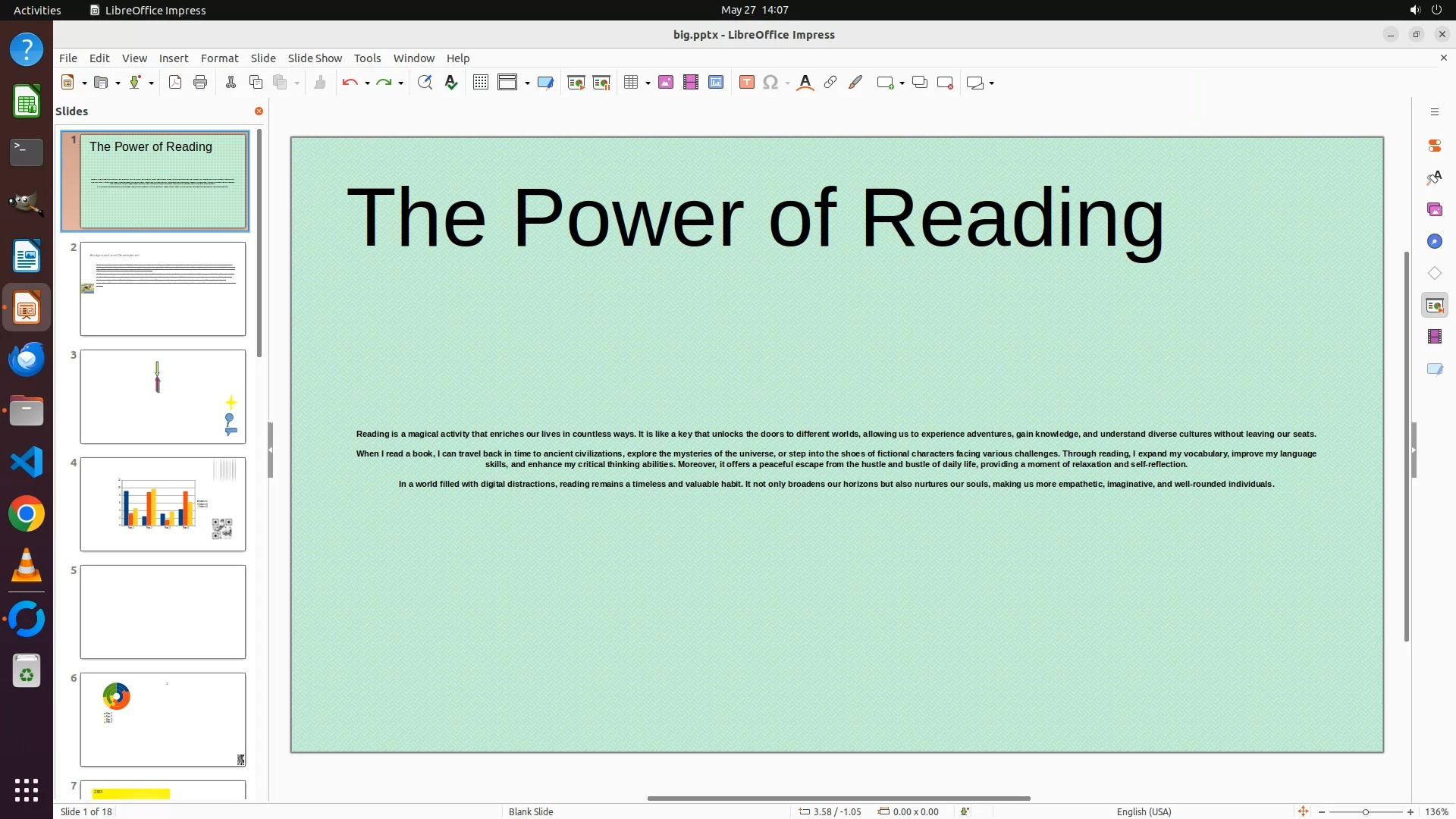
Task: Click the Insert Text Box icon
Action: (x=746, y=83)
